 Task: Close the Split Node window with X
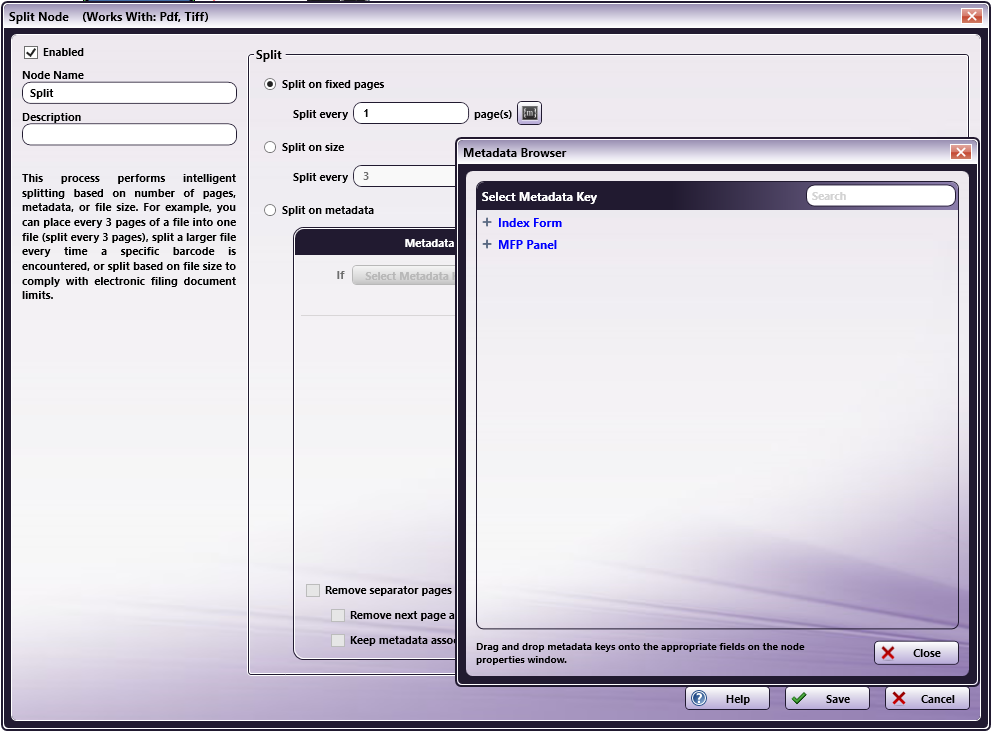[971, 16]
